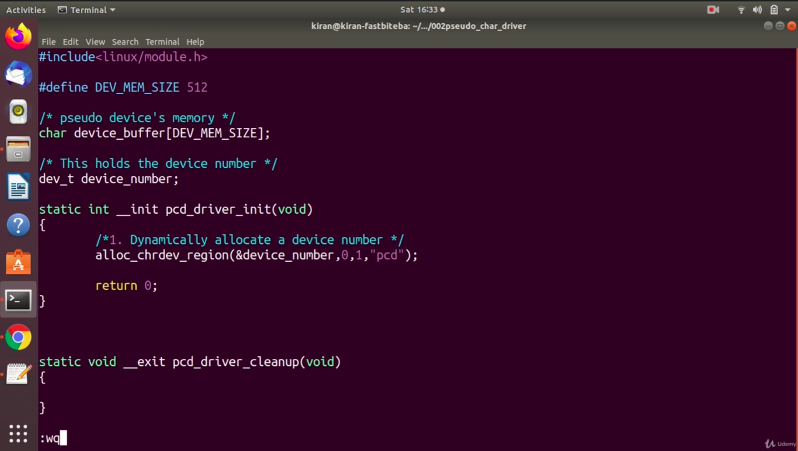Minimize the terminal window
Viewport: 798px width, 451px height.
tap(768, 26)
